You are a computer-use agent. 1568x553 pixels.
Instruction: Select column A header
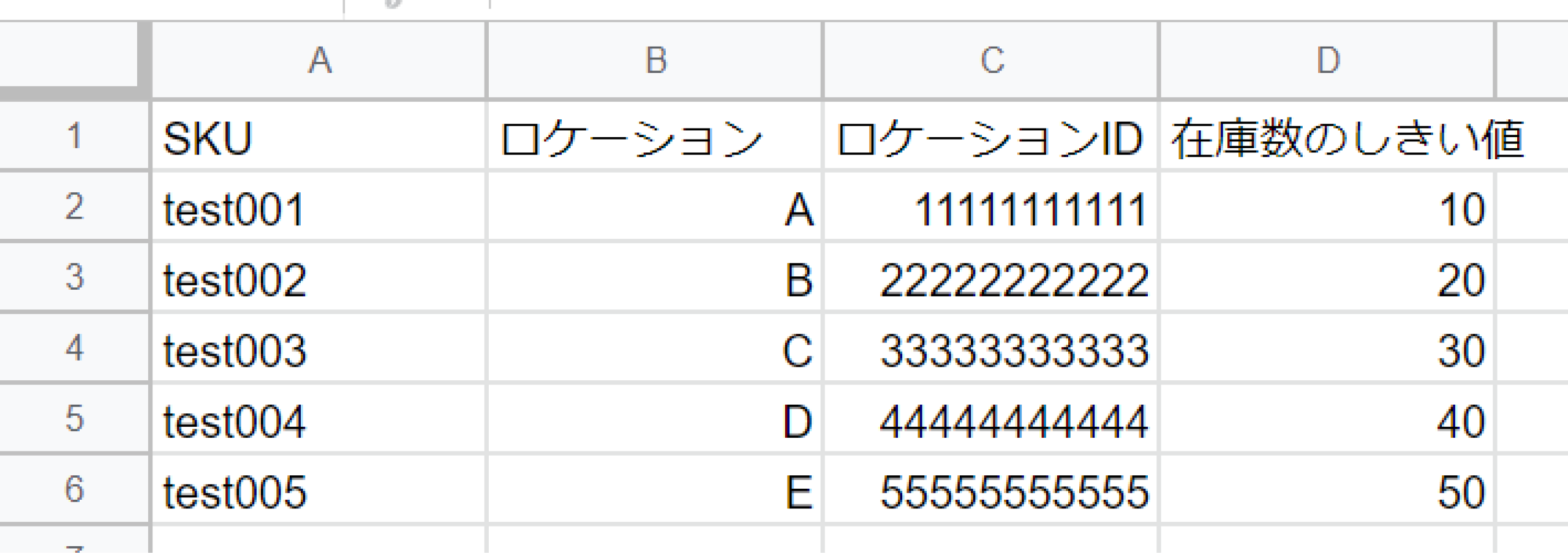pos(318,60)
